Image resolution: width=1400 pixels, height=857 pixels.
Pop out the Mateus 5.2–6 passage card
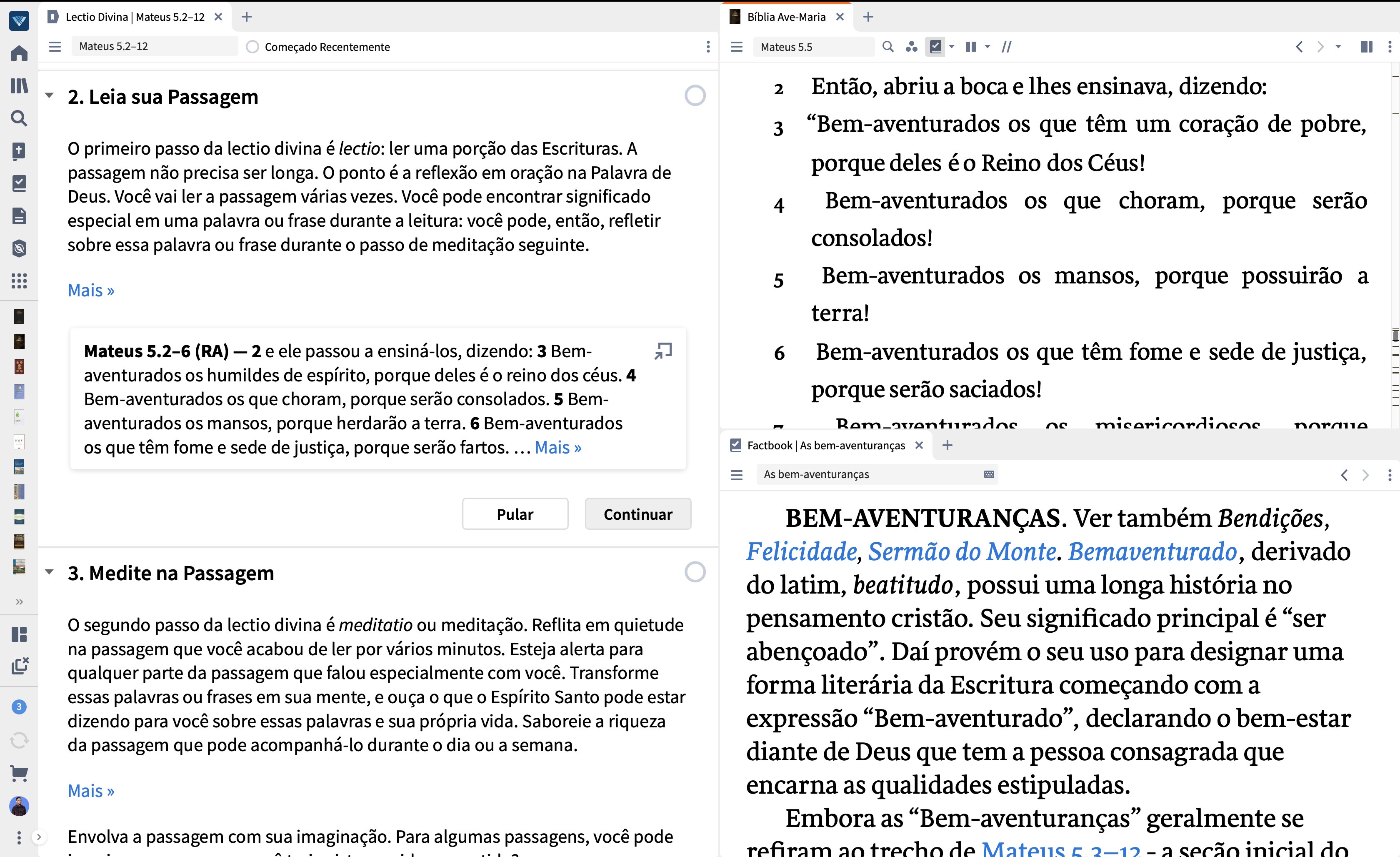point(662,351)
